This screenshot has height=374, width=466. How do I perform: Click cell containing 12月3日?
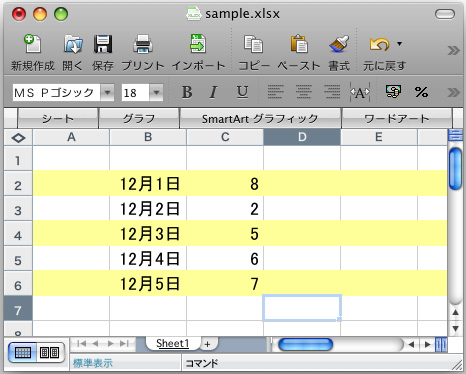point(148,233)
